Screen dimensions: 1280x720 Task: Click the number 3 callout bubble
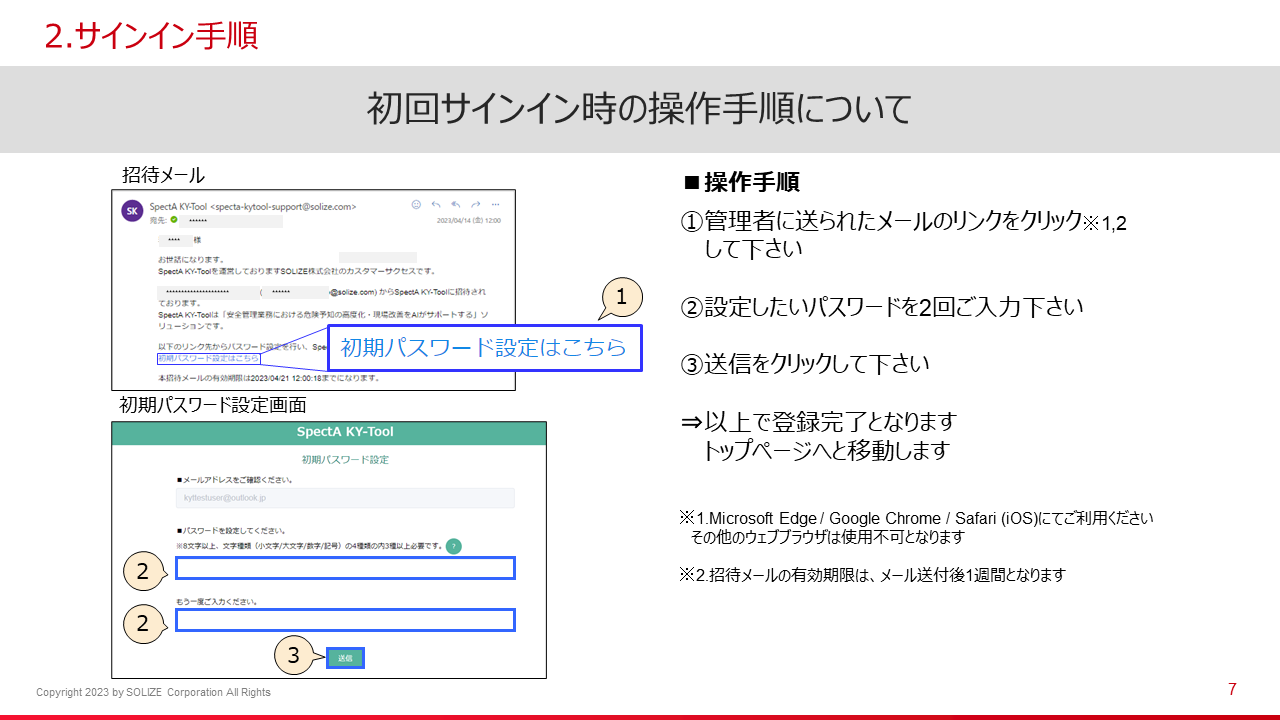coord(293,655)
